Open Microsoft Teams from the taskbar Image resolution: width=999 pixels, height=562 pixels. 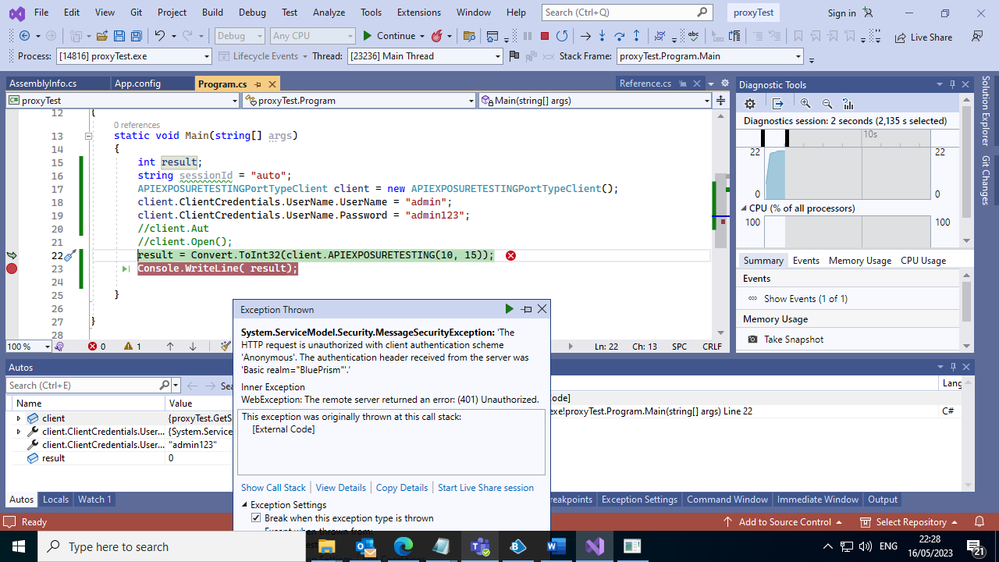[479, 546]
